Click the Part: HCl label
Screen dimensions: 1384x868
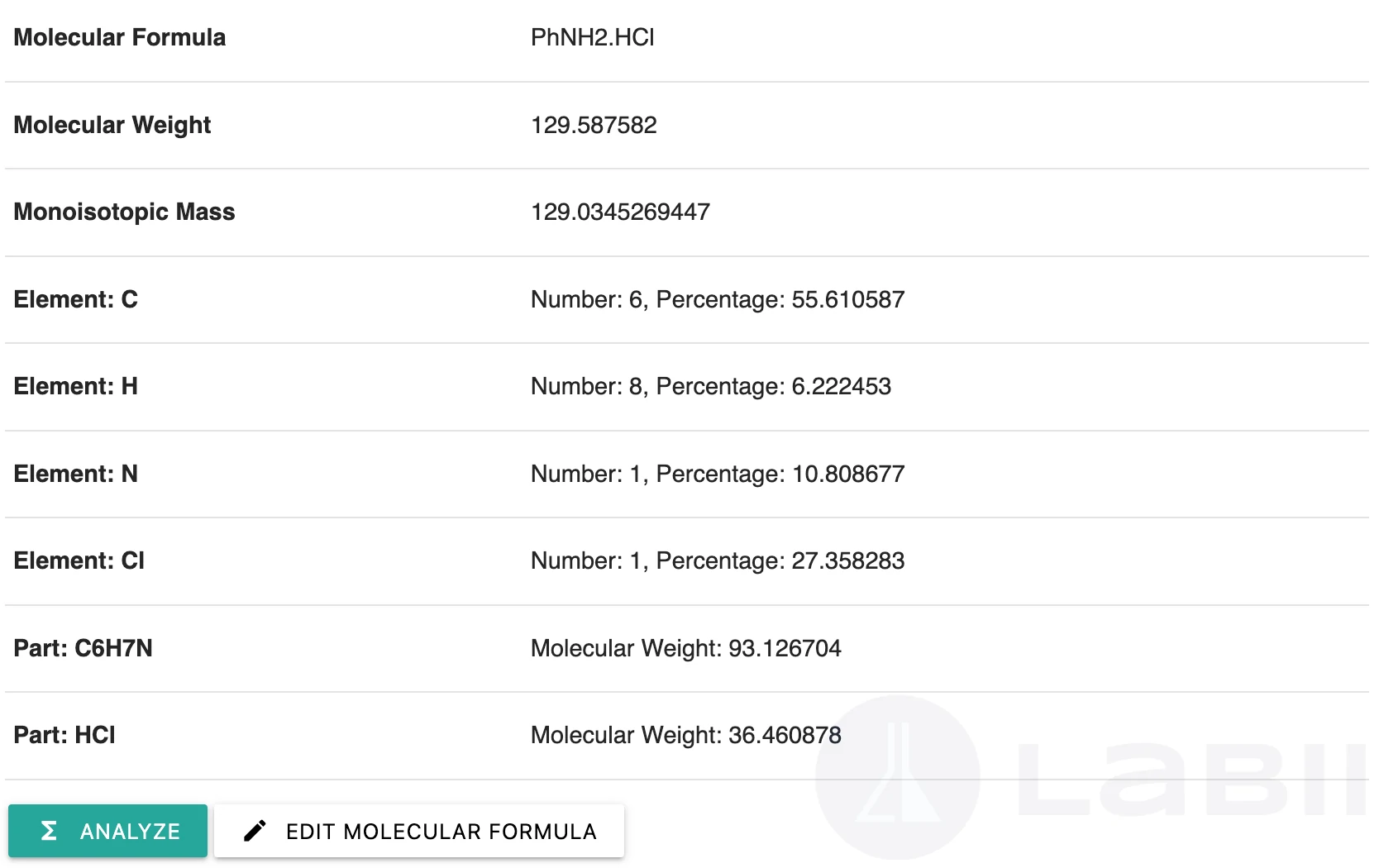point(64,735)
